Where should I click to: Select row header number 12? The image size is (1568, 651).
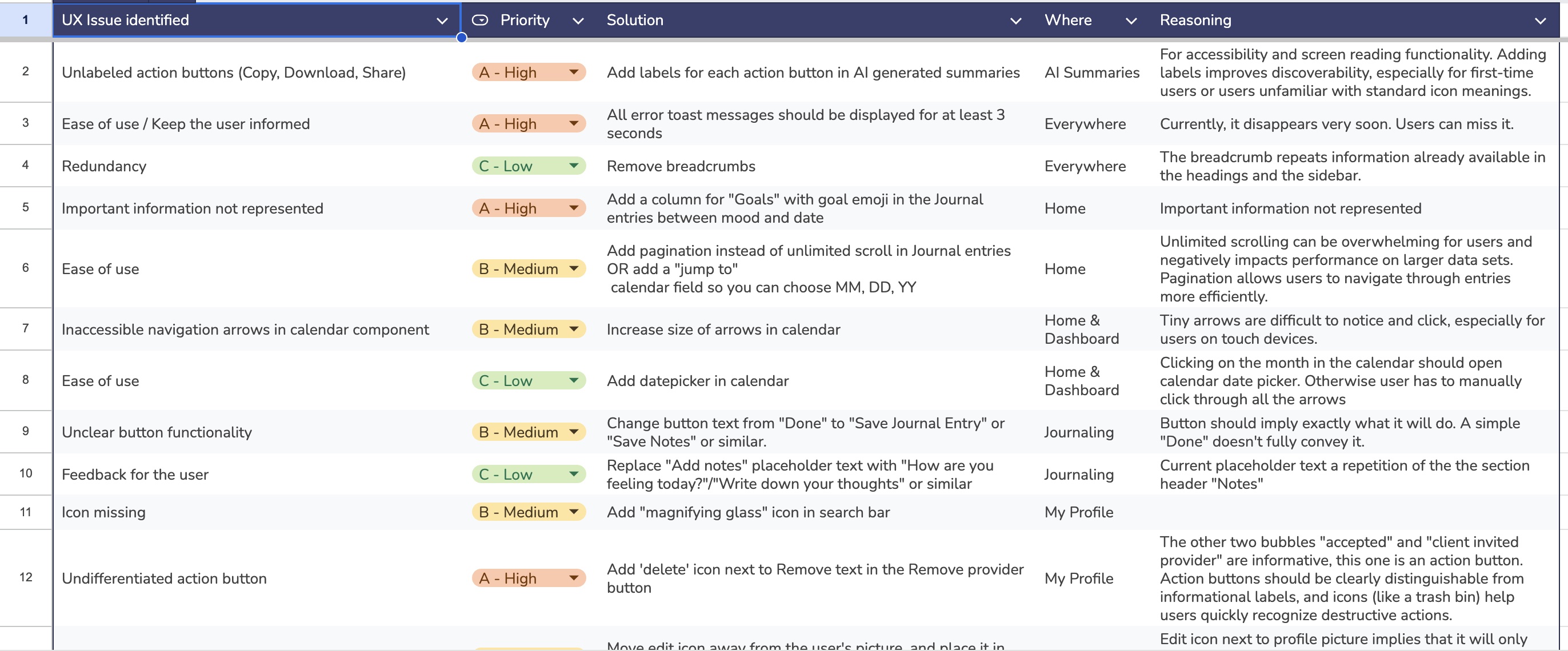coord(26,577)
